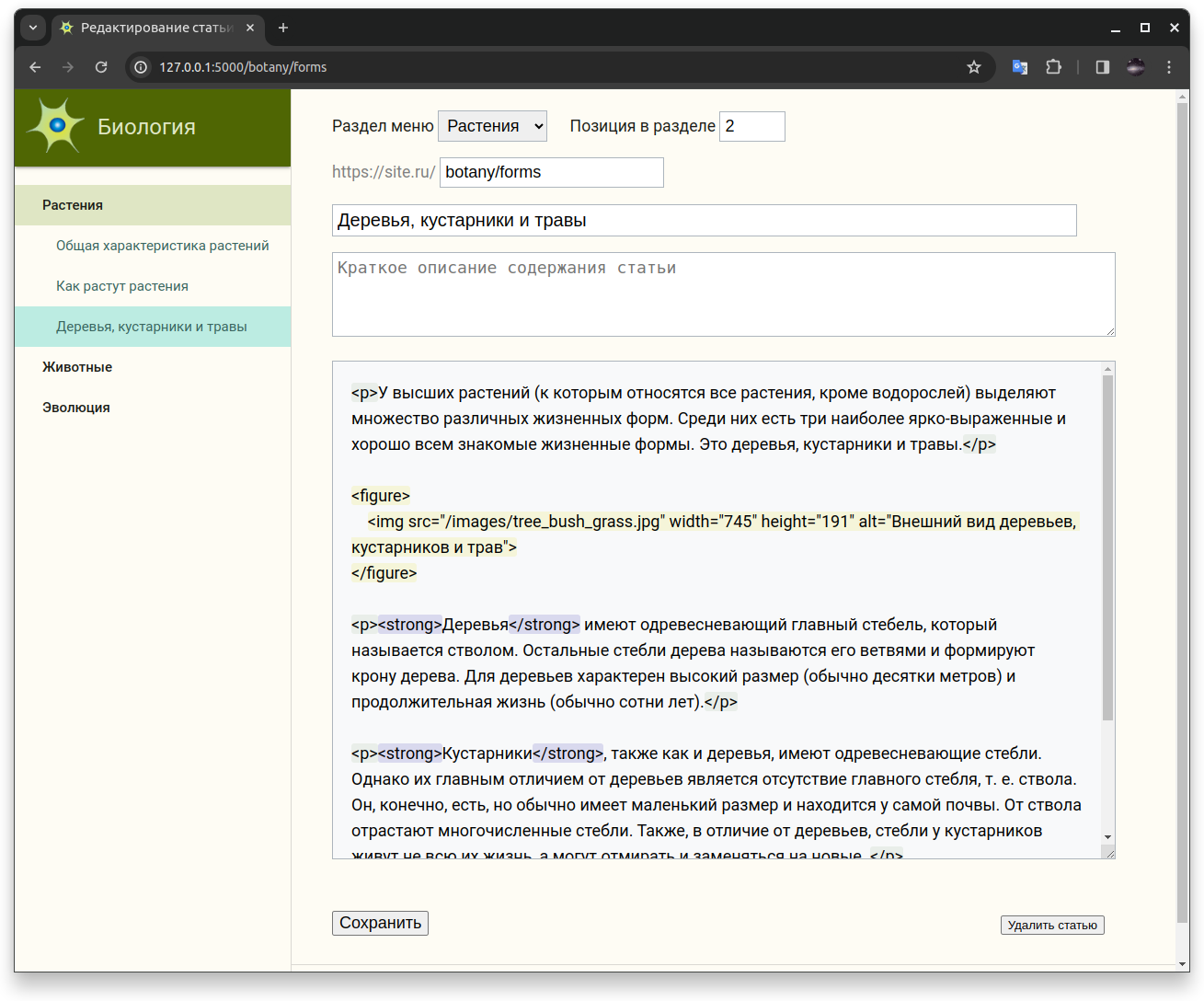
Task: Click the content editor scroll up arrow
Action: 1107,369
